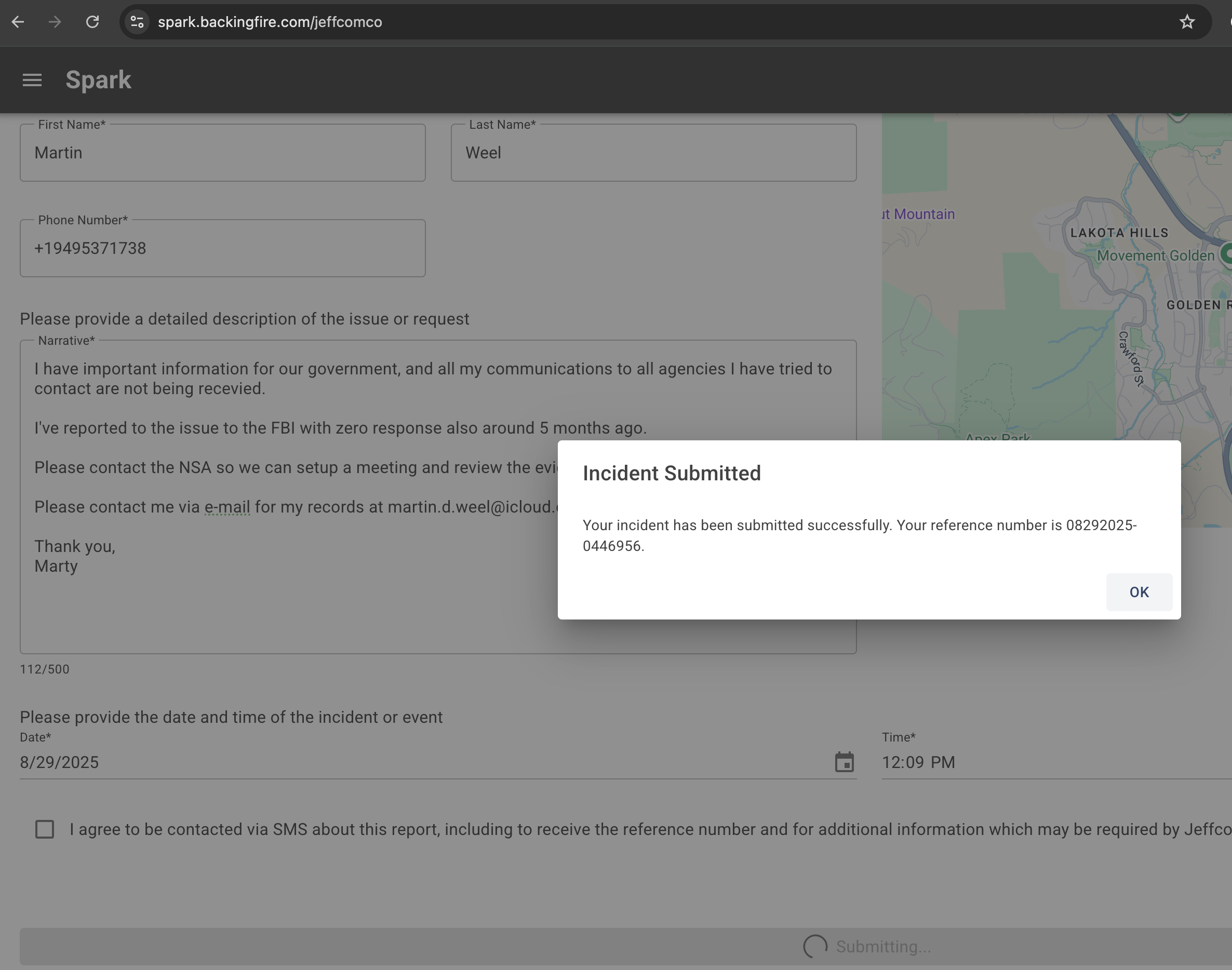Open the calendar date picker icon
1232x970 pixels.
coord(844,762)
